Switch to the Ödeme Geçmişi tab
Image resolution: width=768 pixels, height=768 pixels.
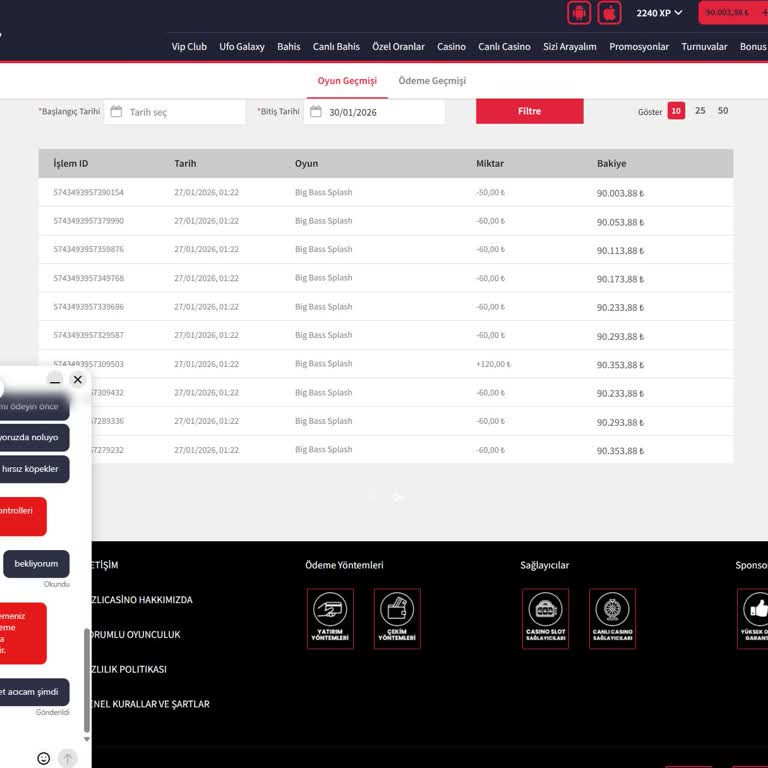[432, 81]
